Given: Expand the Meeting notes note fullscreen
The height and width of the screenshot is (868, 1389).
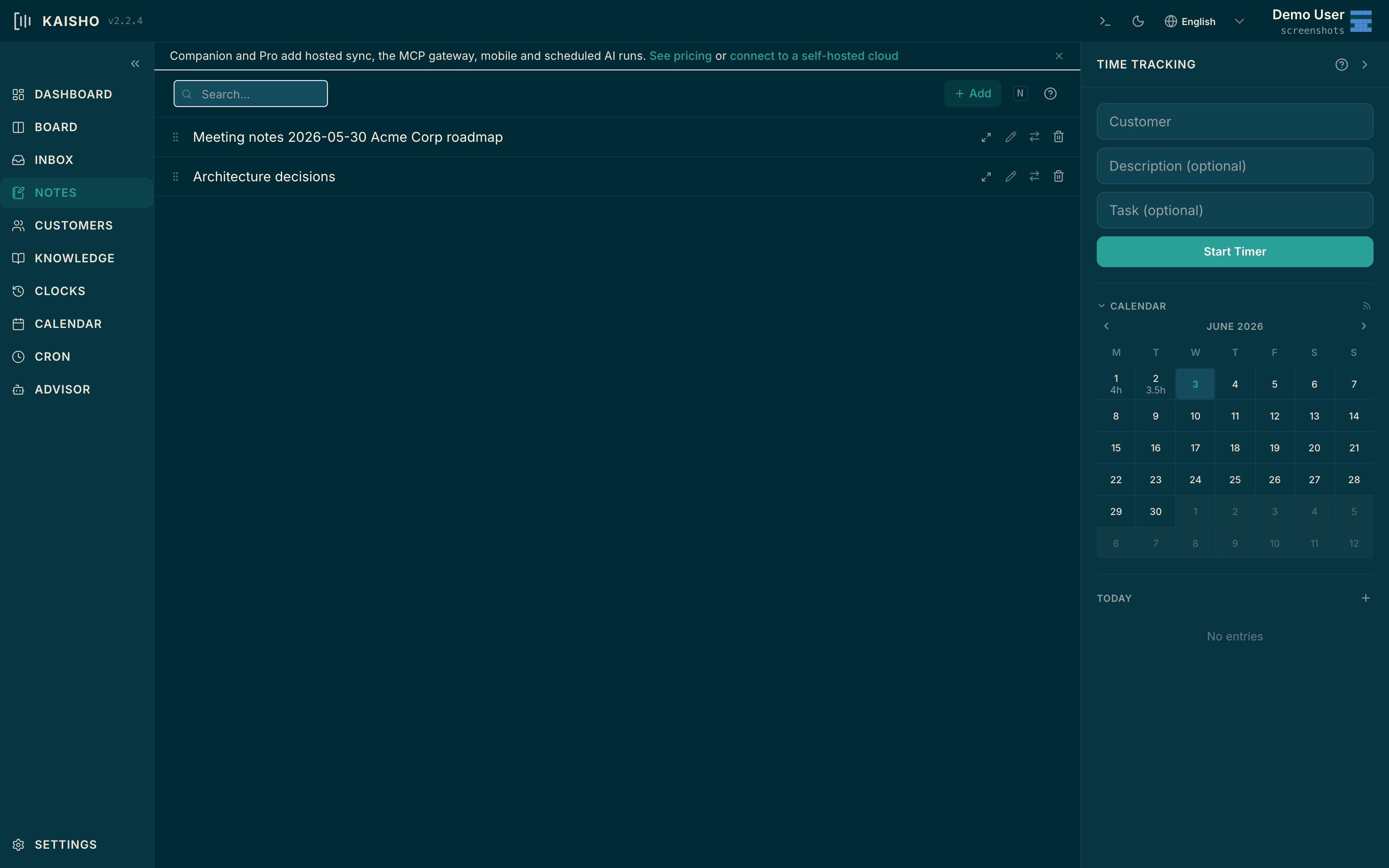Looking at the screenshot, I should click(x=986, y=137).
